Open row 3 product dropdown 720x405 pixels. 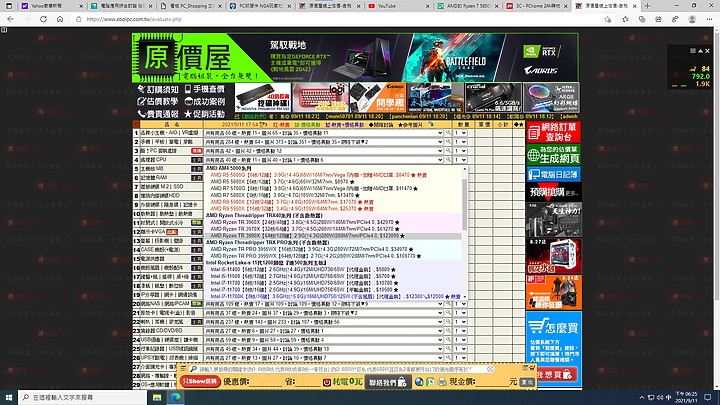coord(324,151)
